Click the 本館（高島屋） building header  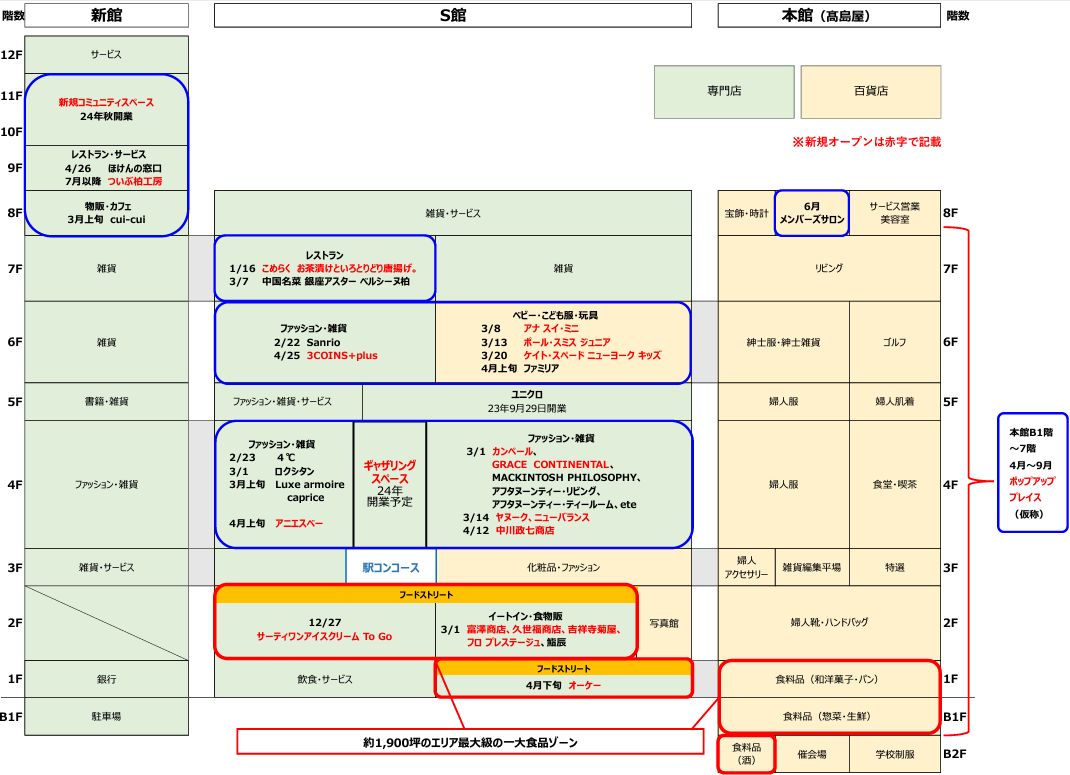click(829, 15)
